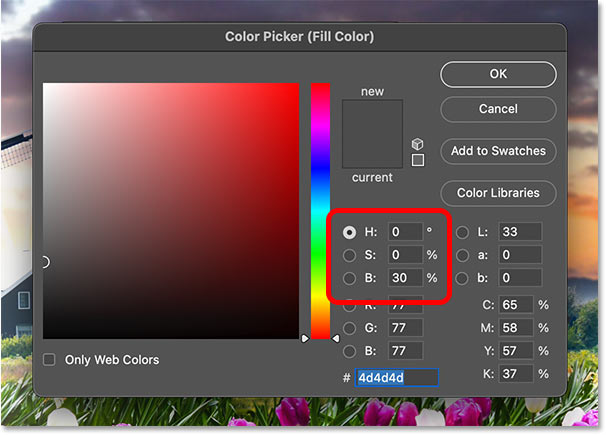This screenshot has height=435, width=606.
Task: Click the right hue slider arrow handle
Action: click(336, 338)
